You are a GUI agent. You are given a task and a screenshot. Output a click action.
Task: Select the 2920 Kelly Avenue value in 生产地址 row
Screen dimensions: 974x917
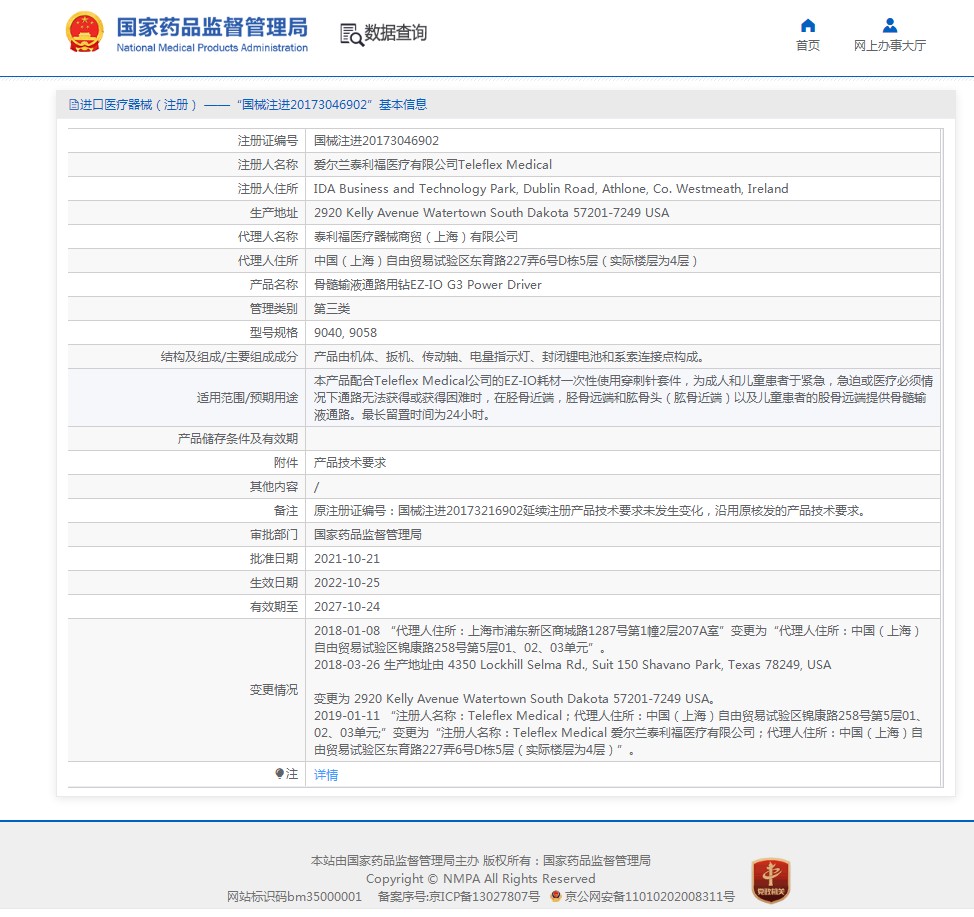491,212
